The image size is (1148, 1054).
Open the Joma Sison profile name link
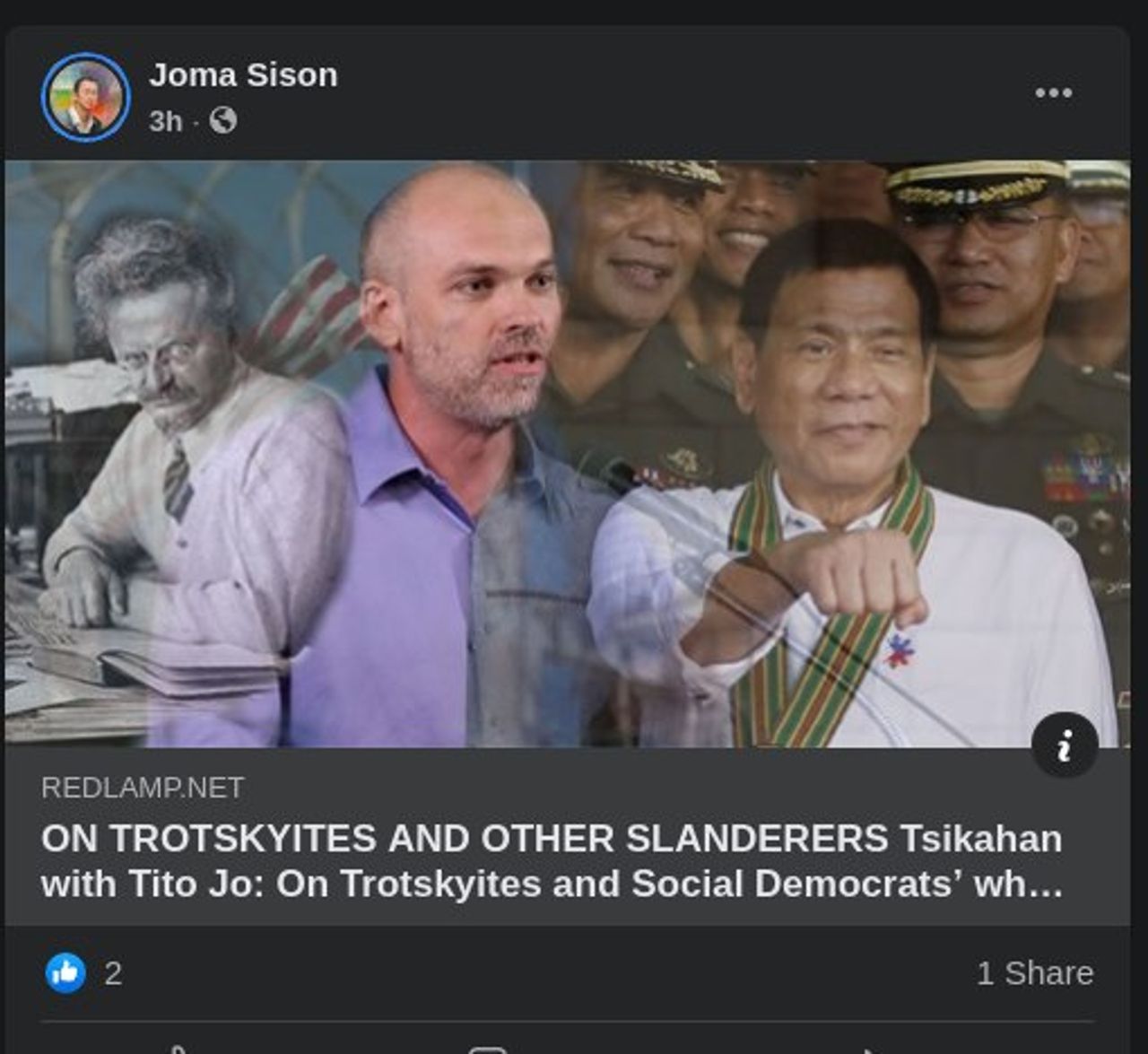click(x=243, y=75)
